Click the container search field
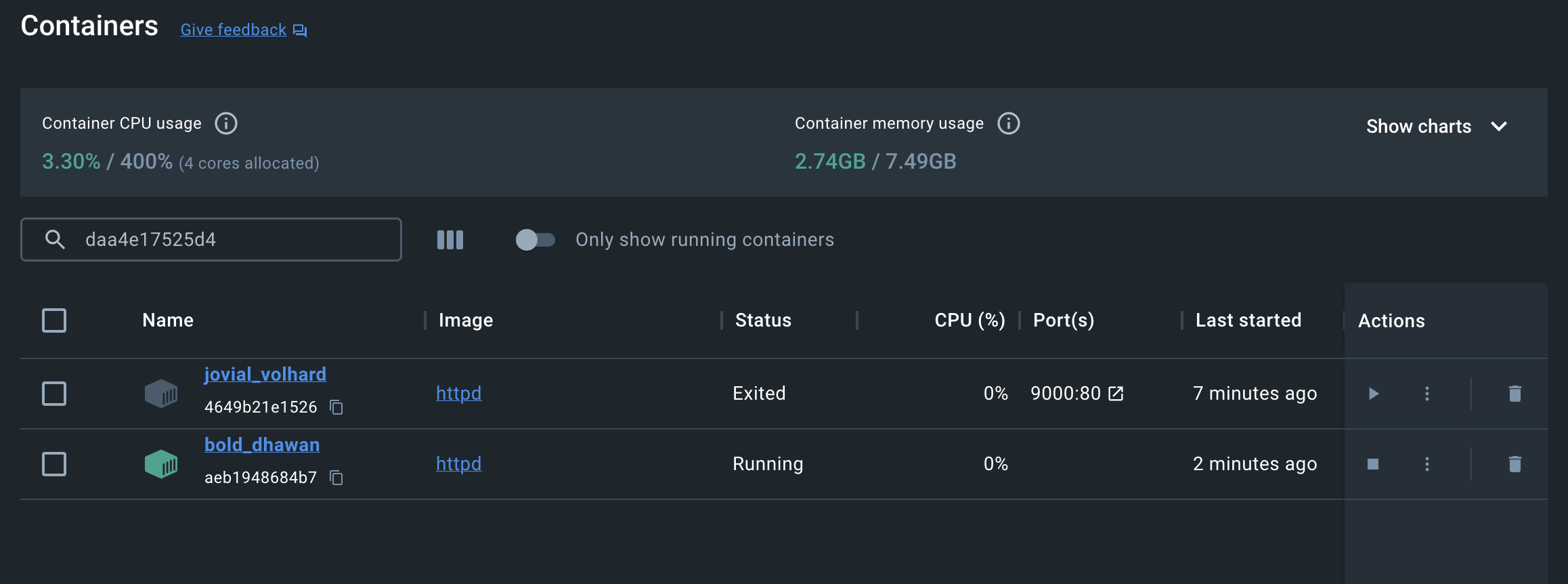1568x584 pixels. pyautogui.click(x=230, y=240)
